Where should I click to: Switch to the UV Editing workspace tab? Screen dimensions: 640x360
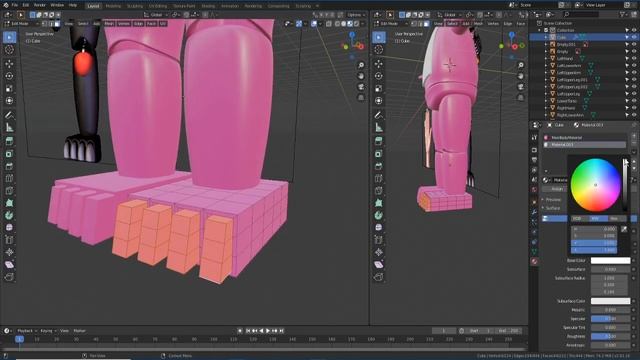[x=158, y=6]
